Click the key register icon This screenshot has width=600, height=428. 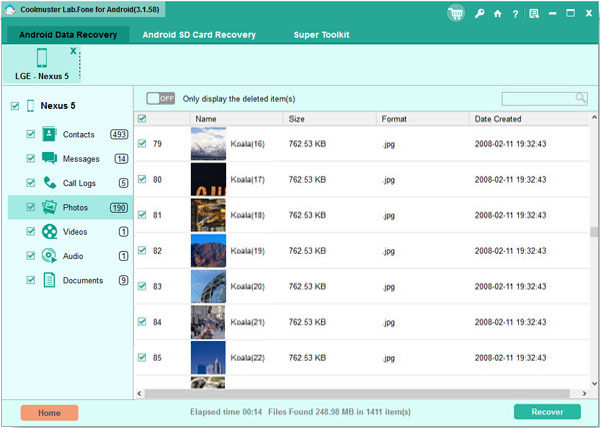479,14
